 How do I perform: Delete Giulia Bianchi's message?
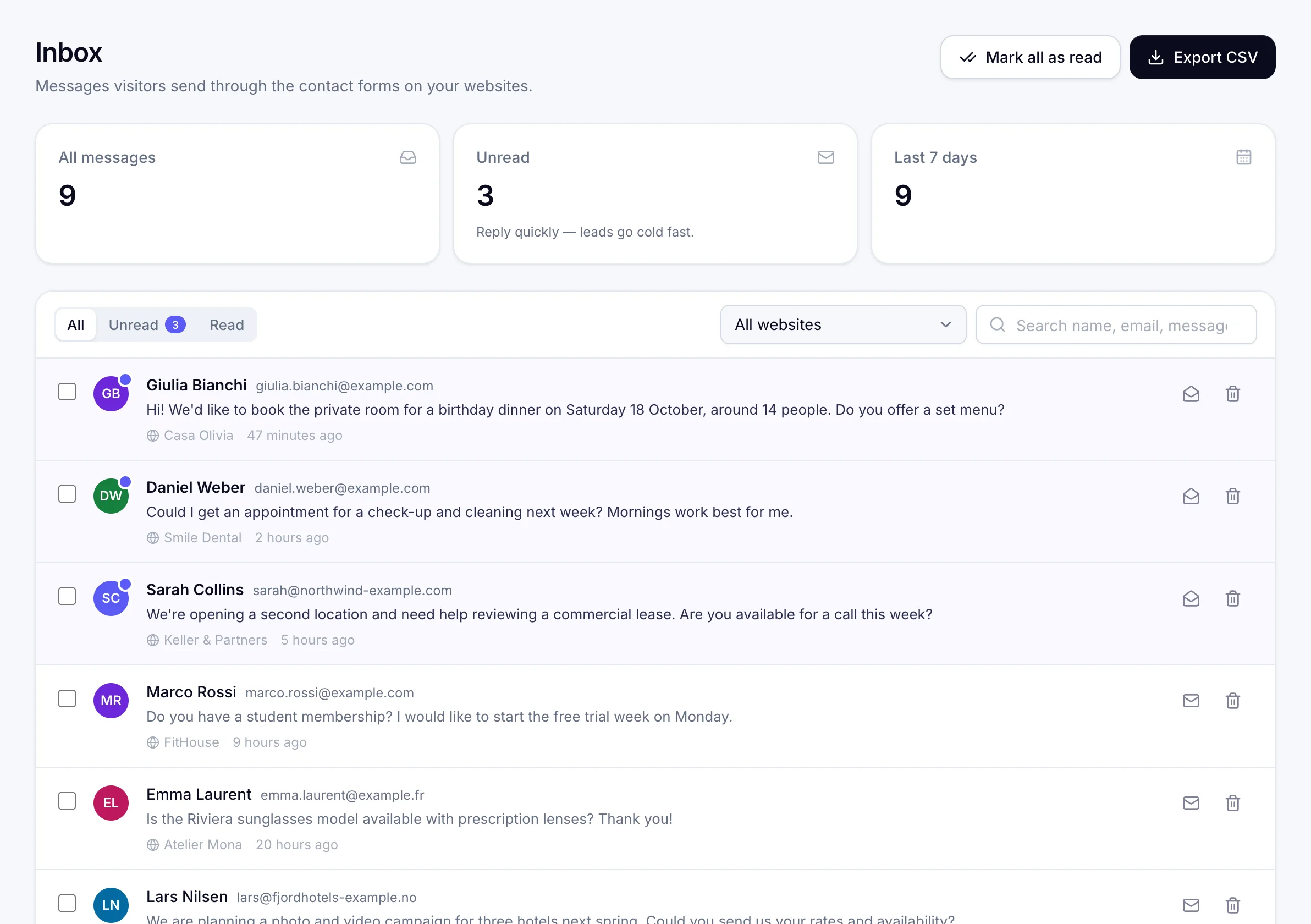tap(1232, 394)
